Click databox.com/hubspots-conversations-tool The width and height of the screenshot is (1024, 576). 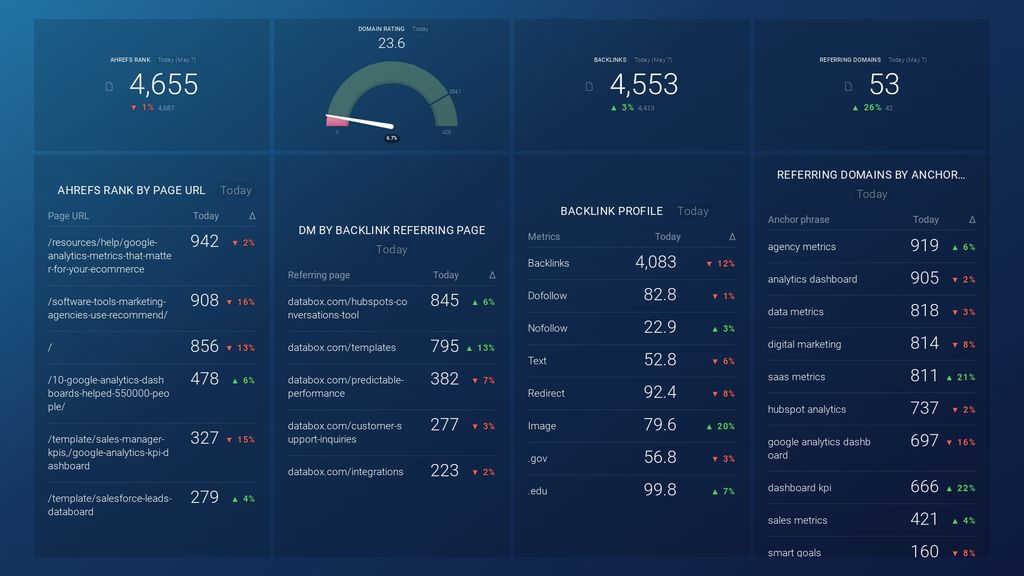(347, 308)
